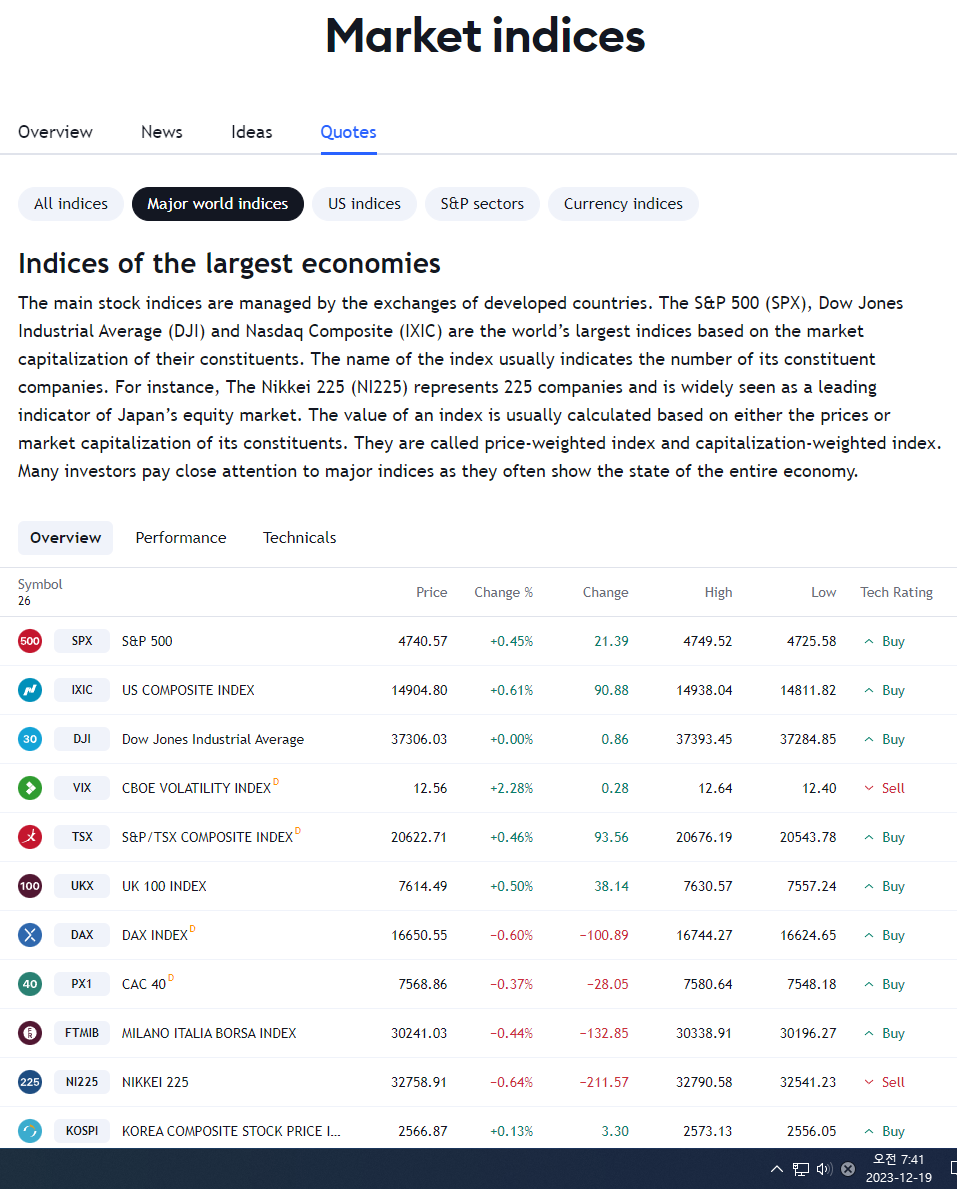The image size is (957, 1189).
Task: Open the DAX ticker badge
Action: tap(82, 935)
